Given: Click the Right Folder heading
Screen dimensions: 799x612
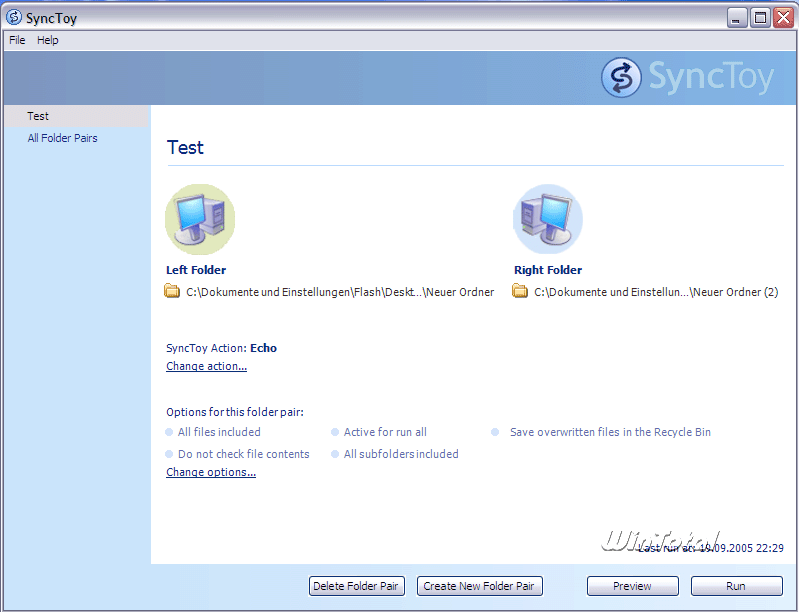Looking at the screenshot, I should [x=548, y=270].
